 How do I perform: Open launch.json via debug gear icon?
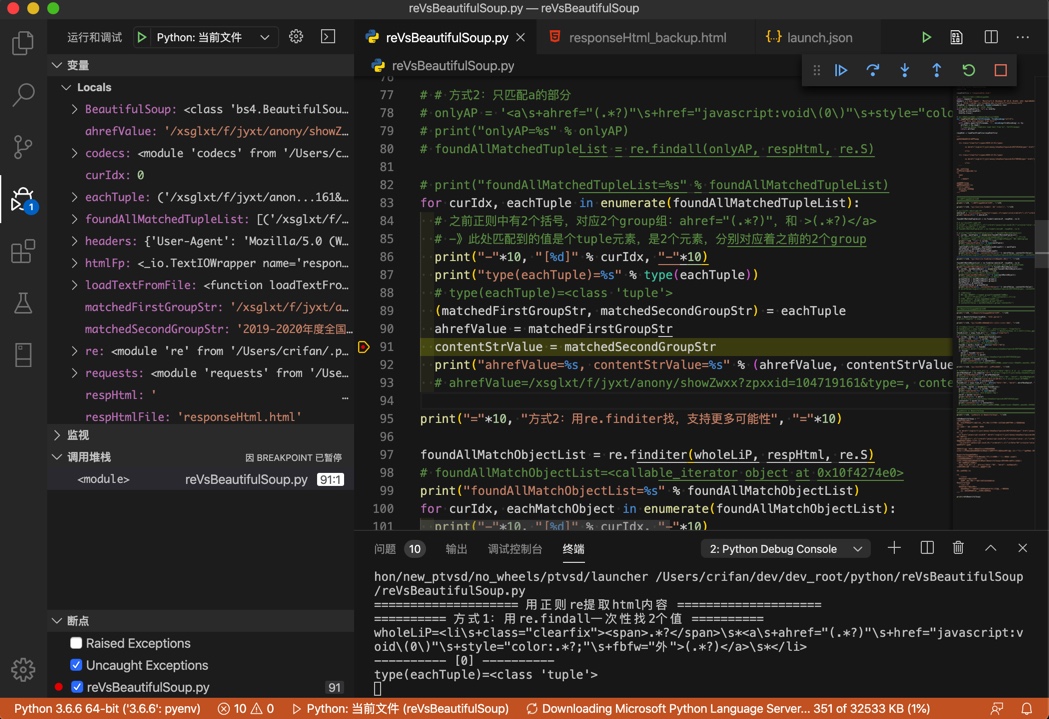pos(296,37)
